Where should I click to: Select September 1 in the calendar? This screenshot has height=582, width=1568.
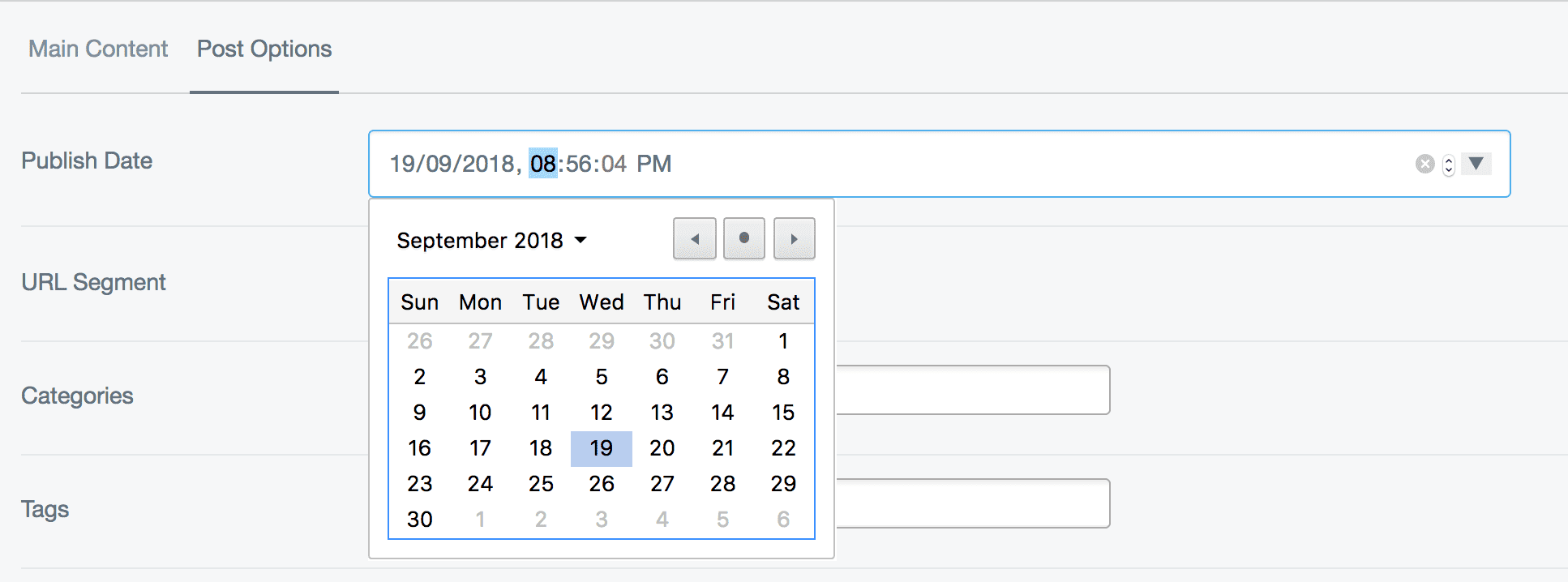click(783, 341)
